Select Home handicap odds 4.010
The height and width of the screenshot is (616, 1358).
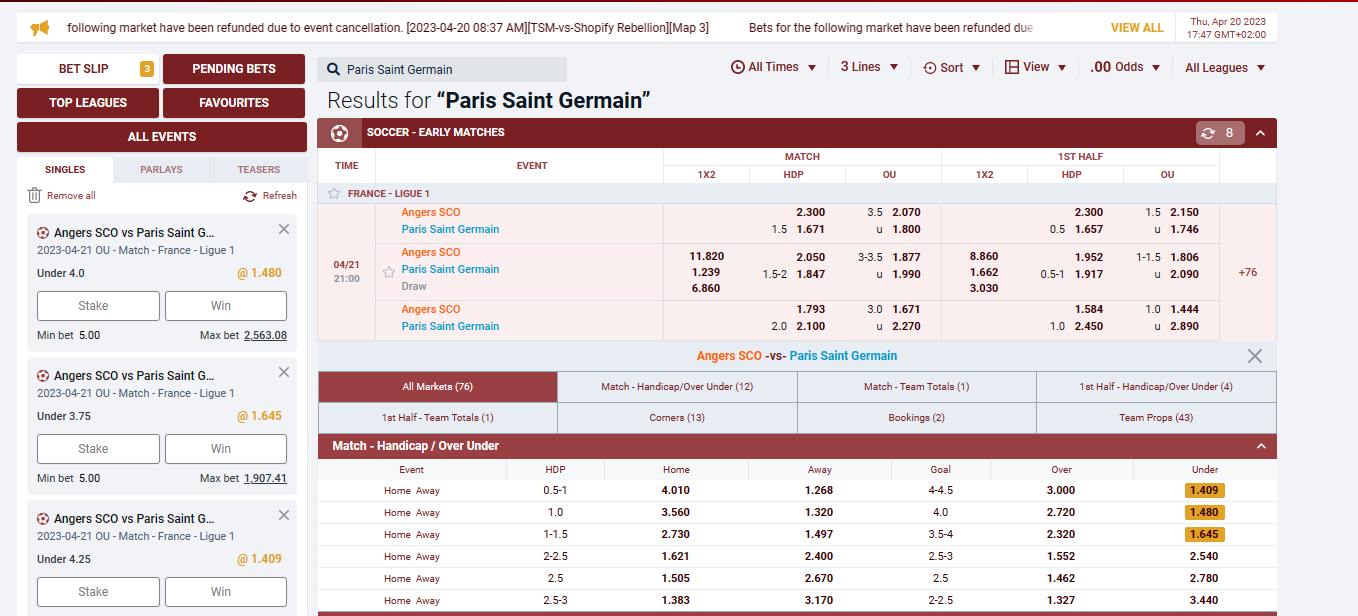[676, 490]
